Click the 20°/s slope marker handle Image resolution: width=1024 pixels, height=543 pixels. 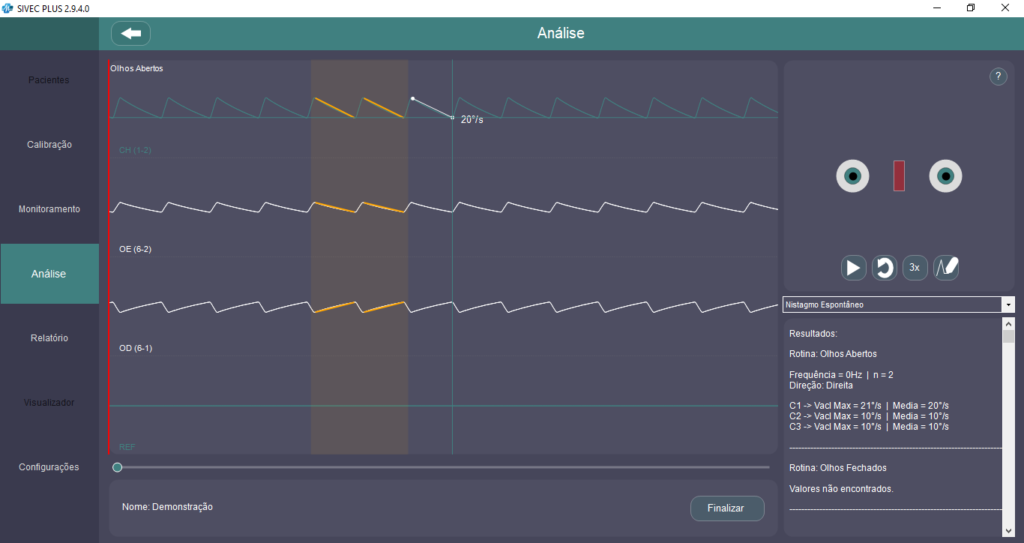point(452,118)
